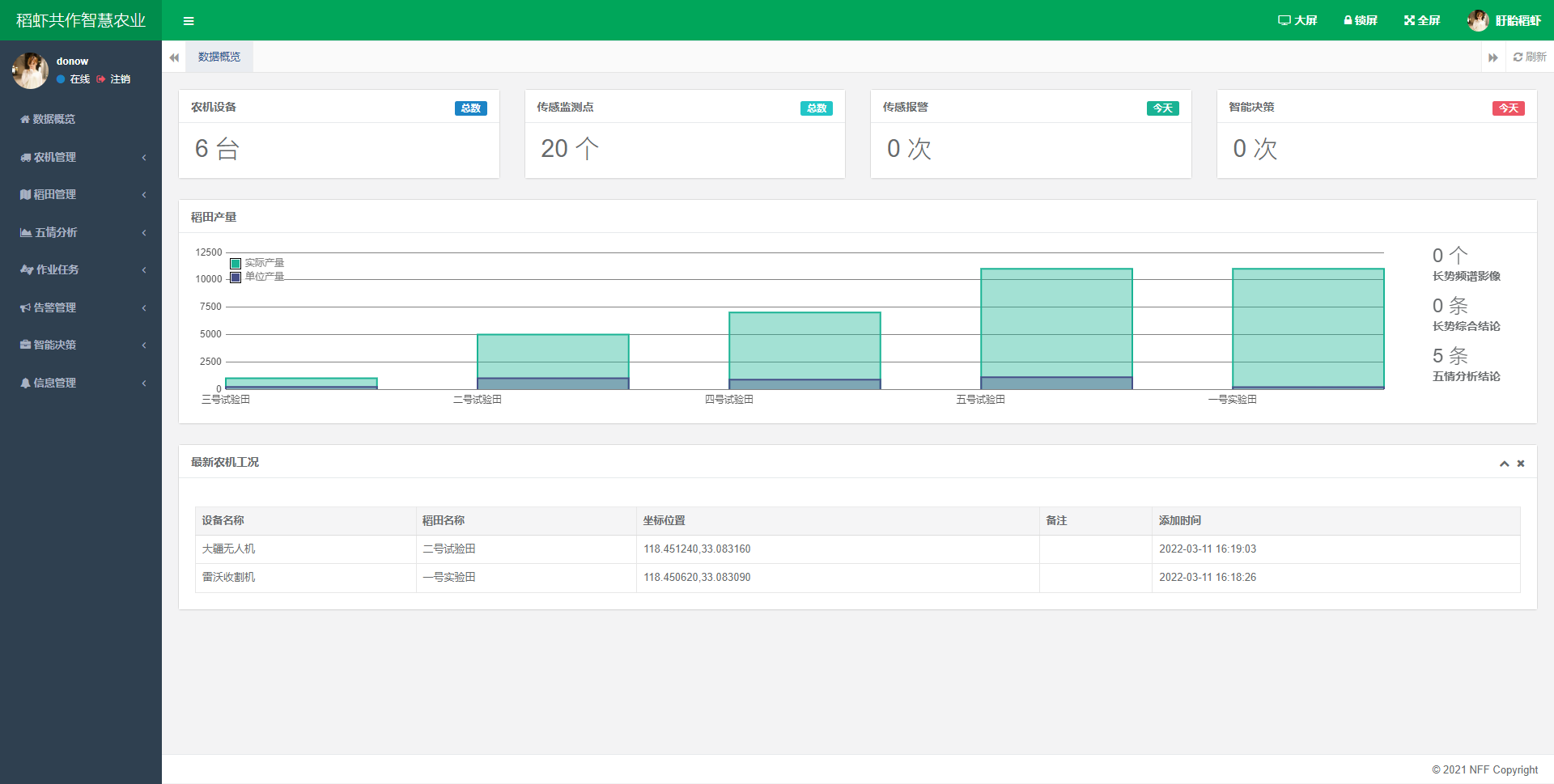Close the 最新农机工况 panel
Image resolution: width=1554 pixels, height=784 pixels.
click(x=1521, y=464)
